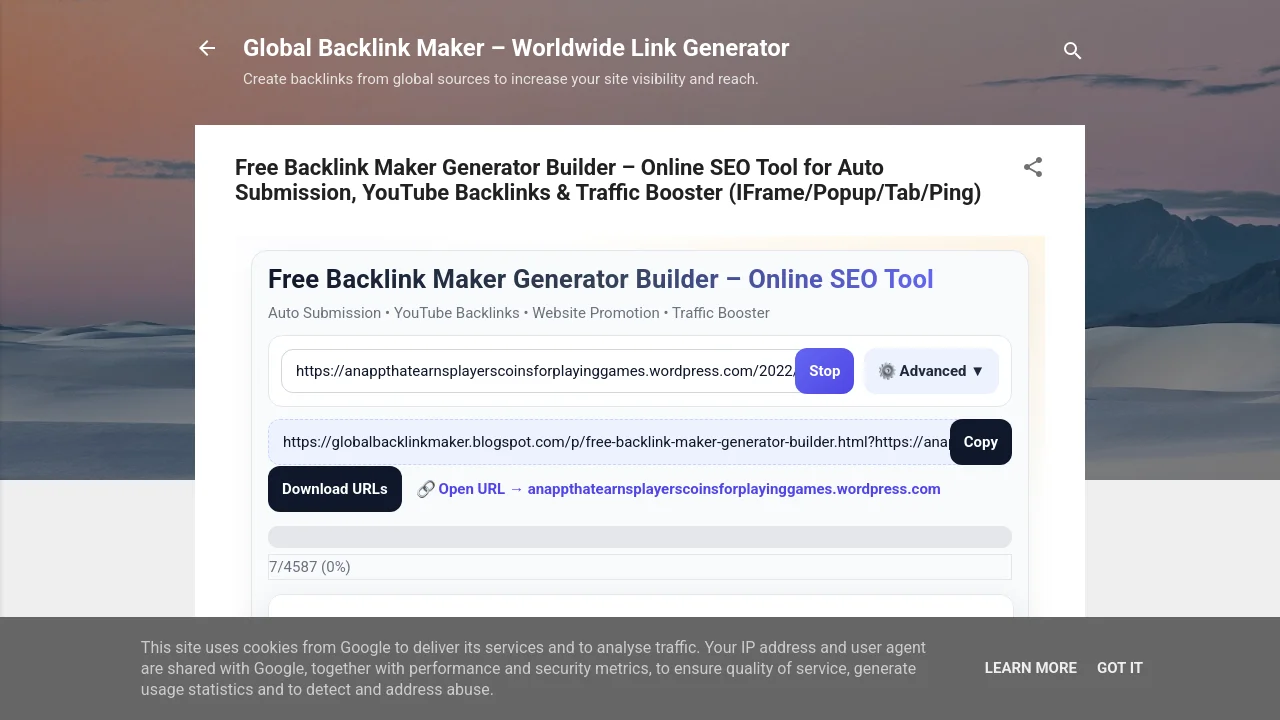Copy the generated backlink URL

[x=980, y=442]
